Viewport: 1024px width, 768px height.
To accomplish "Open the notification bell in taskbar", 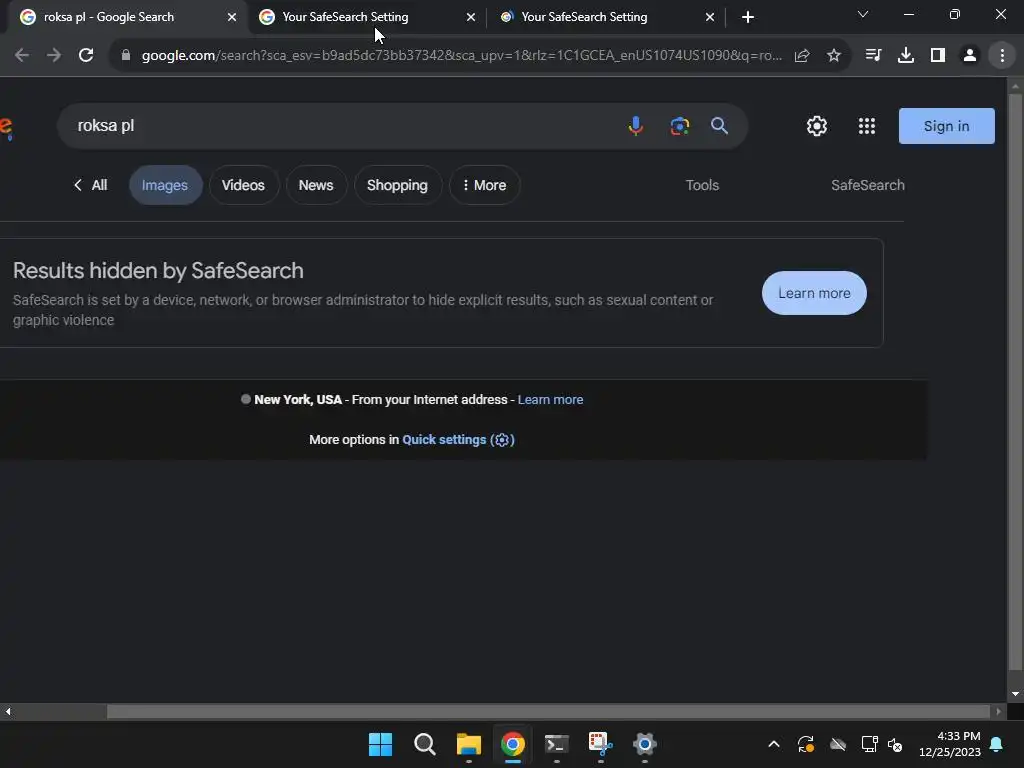I will pos(997,744).
